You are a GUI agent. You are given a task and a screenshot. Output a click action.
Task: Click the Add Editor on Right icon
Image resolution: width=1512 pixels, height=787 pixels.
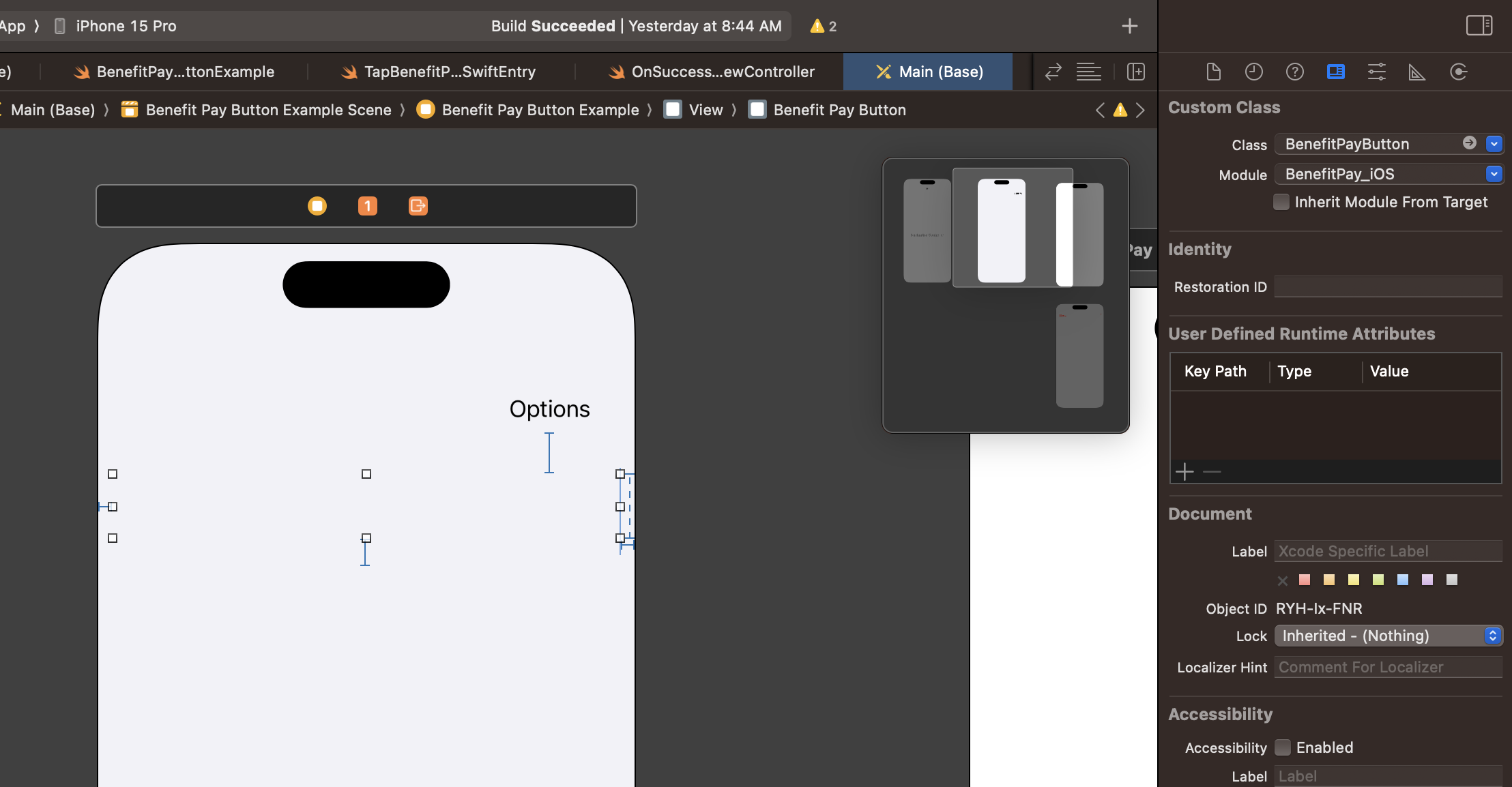(1136, 72)
